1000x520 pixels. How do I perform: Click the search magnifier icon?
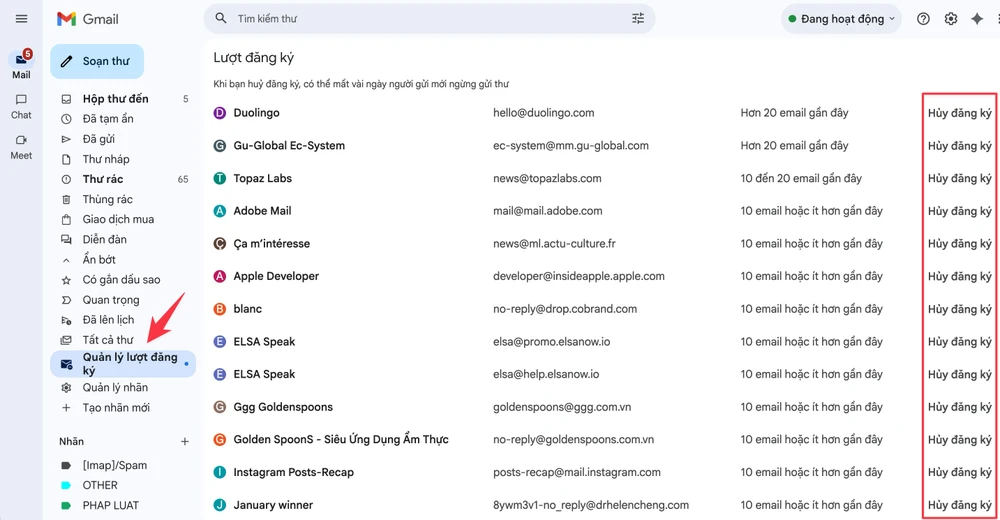pos(221,19)
